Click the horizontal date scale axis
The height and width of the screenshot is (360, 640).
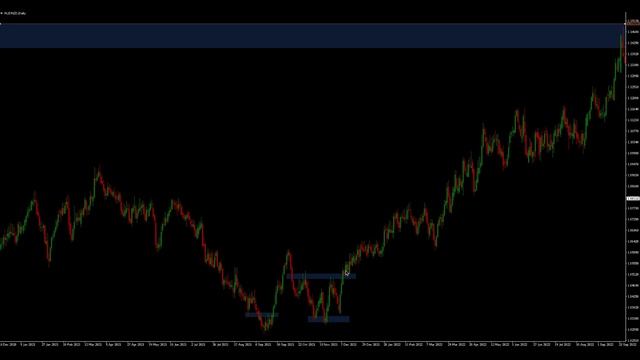pos(312,344)
